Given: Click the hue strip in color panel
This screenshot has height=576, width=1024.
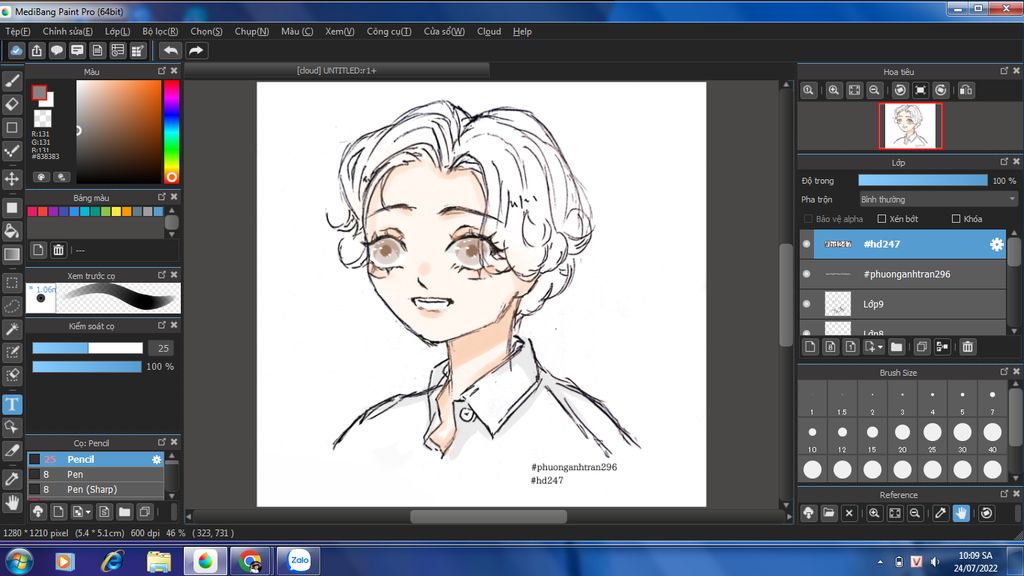Looking at the screenshot, I should click(x=171, y=132).
